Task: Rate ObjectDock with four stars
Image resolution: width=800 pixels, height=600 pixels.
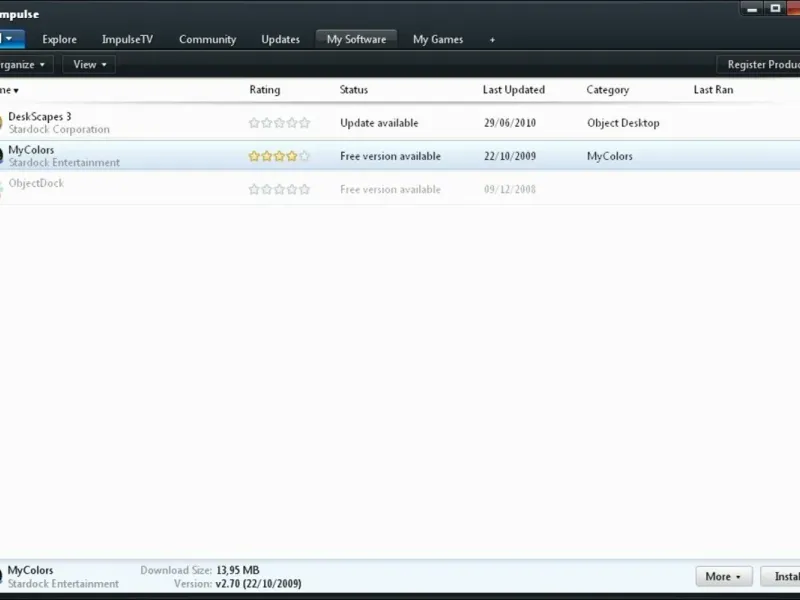Action: click(x=292, y=189)
